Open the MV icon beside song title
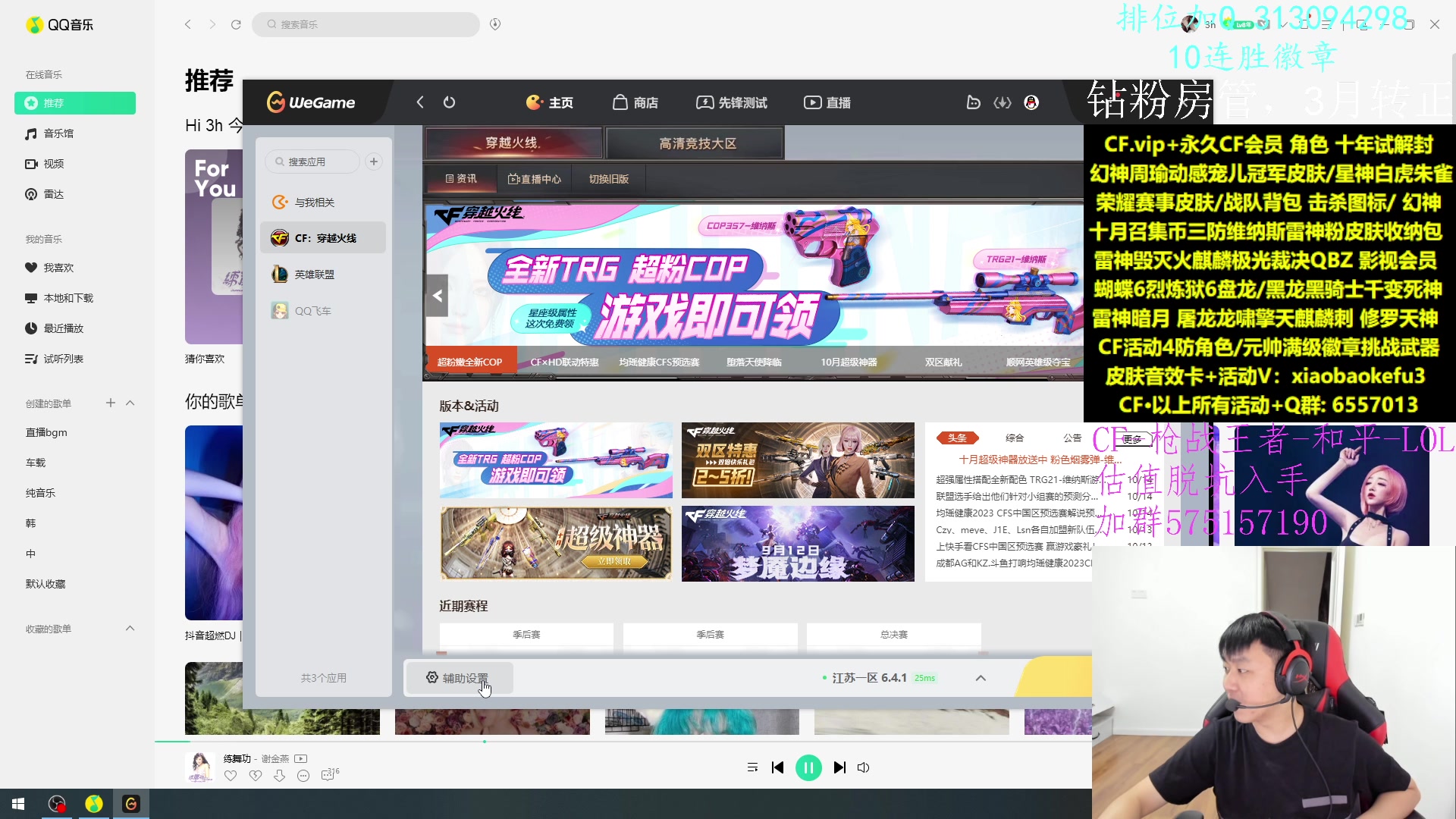The width and height of the screenshot is (1456, 819). [x=301, y=758]
